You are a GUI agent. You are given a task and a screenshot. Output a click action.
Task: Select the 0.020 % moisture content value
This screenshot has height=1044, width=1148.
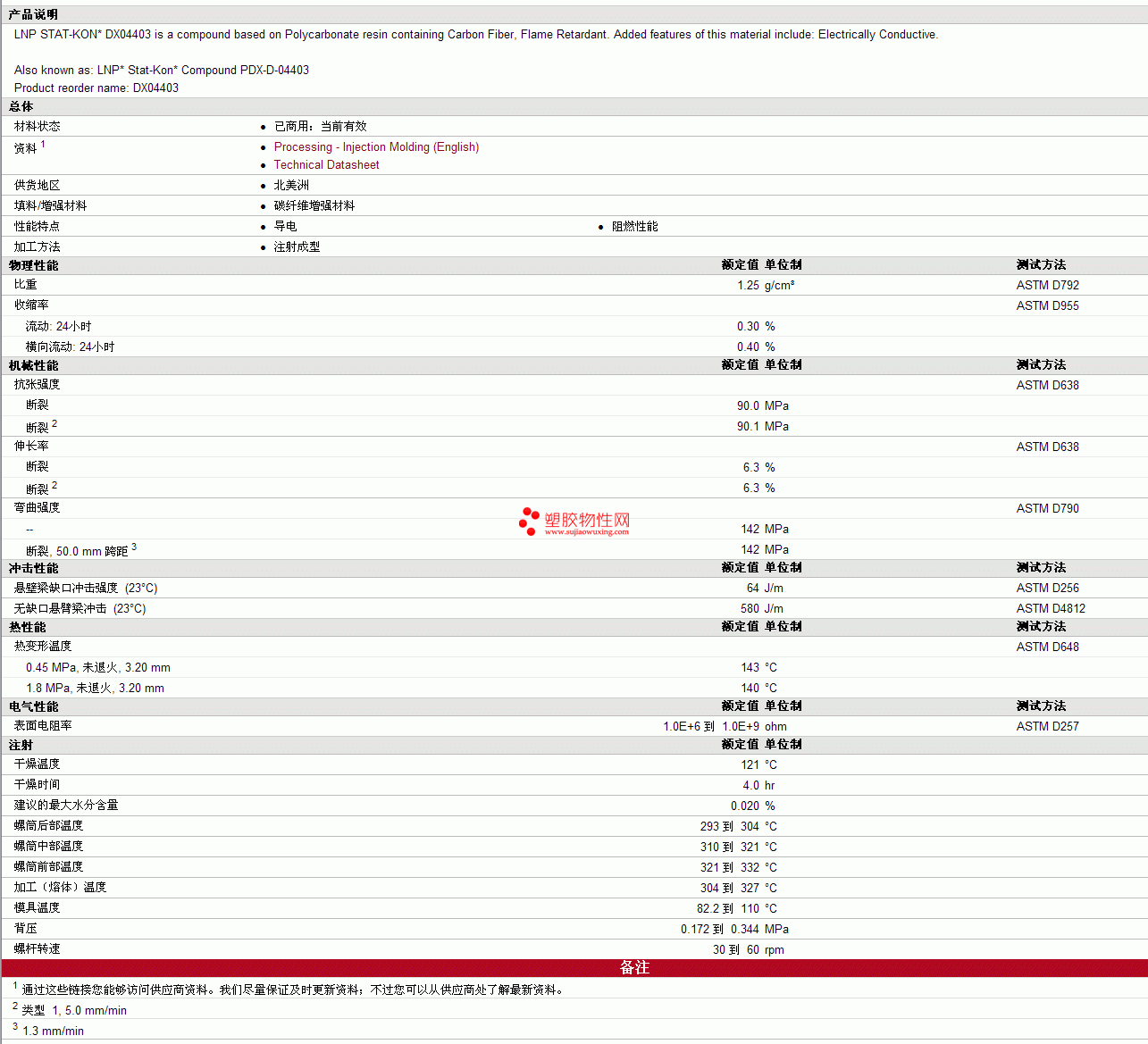coord(753,806)
